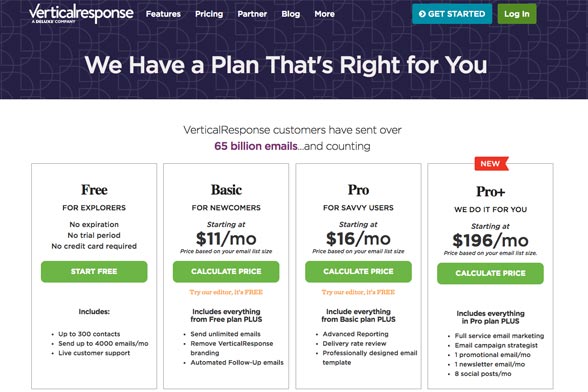Image resolution: width=588 pixels, height=392 pixels.
Task: Click the arrow icon in Get Started
Action: click(x=422, y=14)
